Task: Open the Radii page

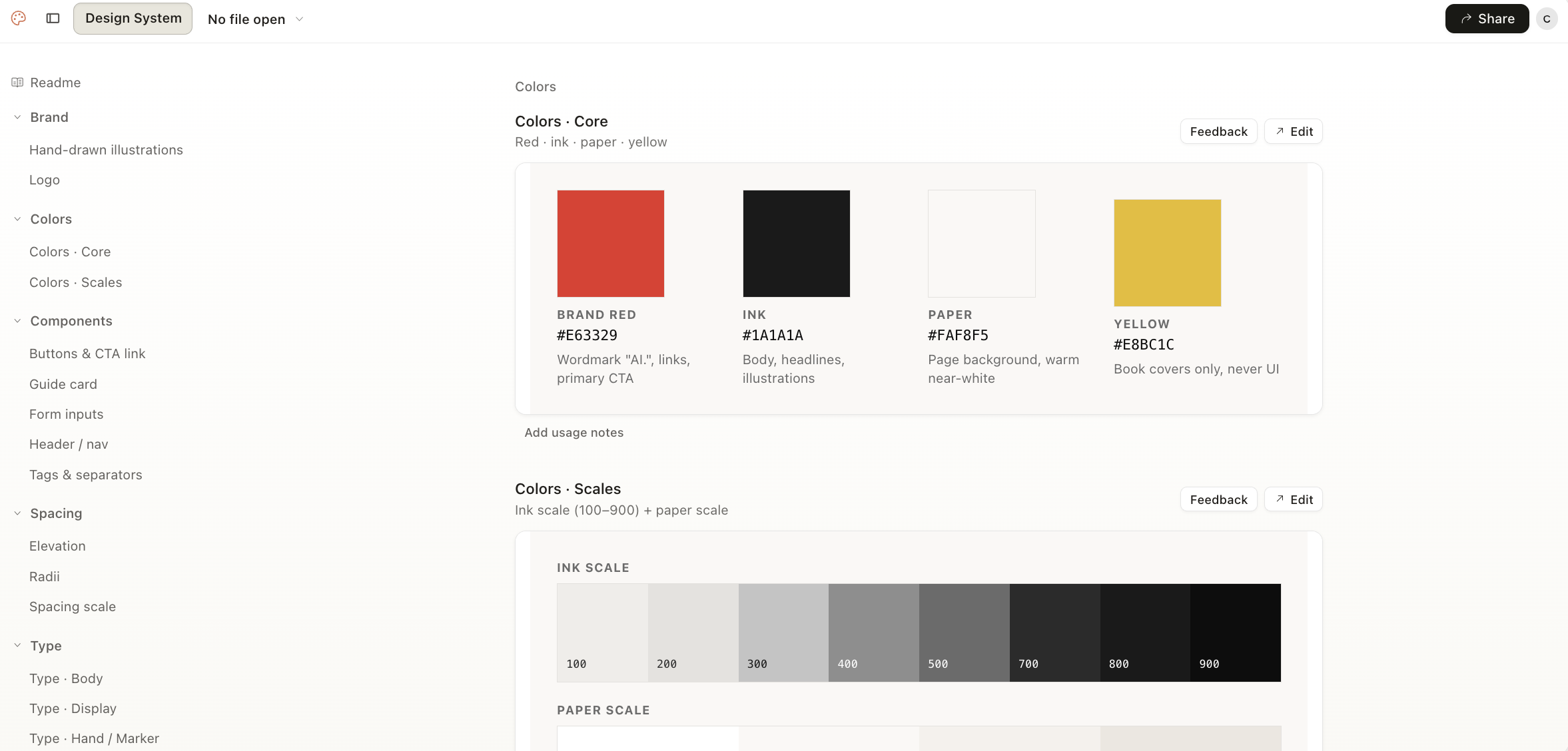Action: pos(45,577)
